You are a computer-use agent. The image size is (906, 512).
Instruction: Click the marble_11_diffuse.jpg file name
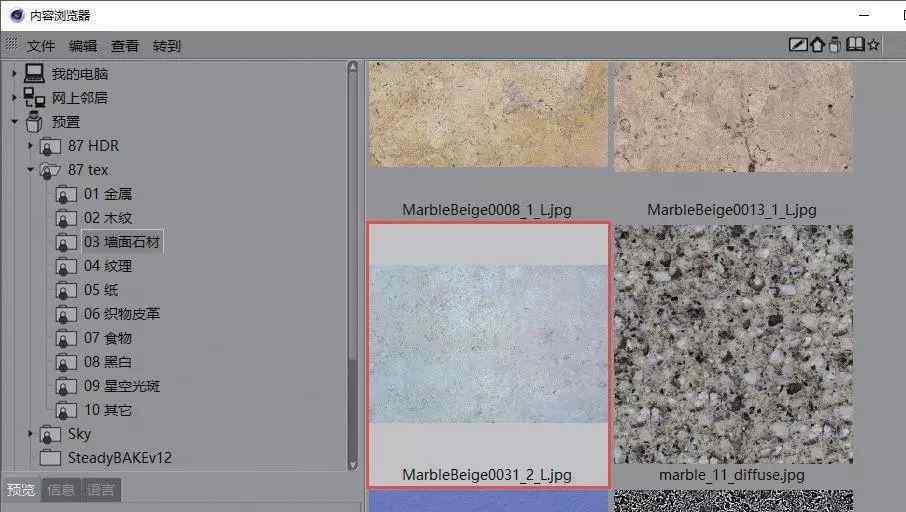click(x=732, y=475)
